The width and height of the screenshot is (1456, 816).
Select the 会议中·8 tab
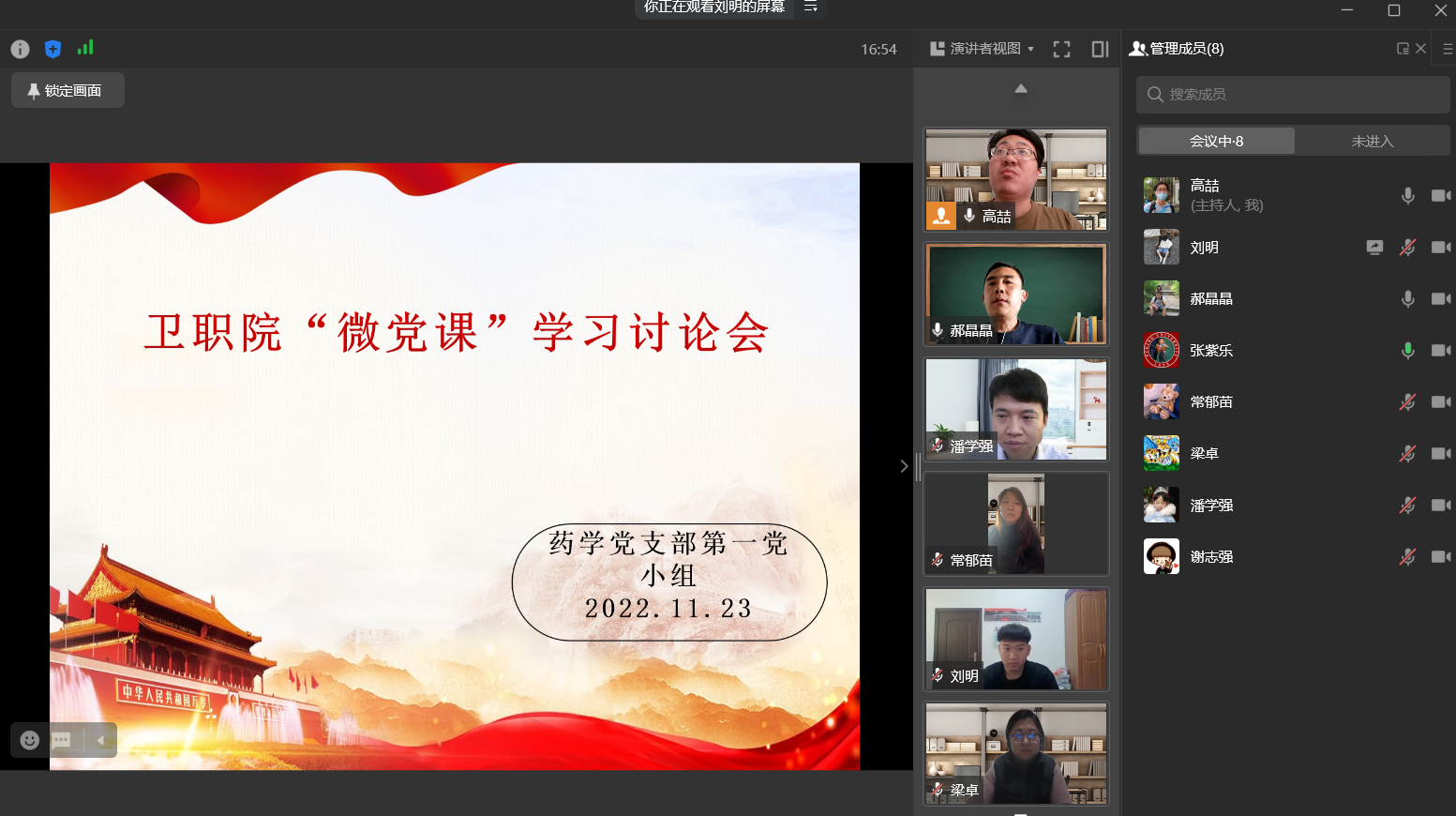click(x=1215, y=140)
